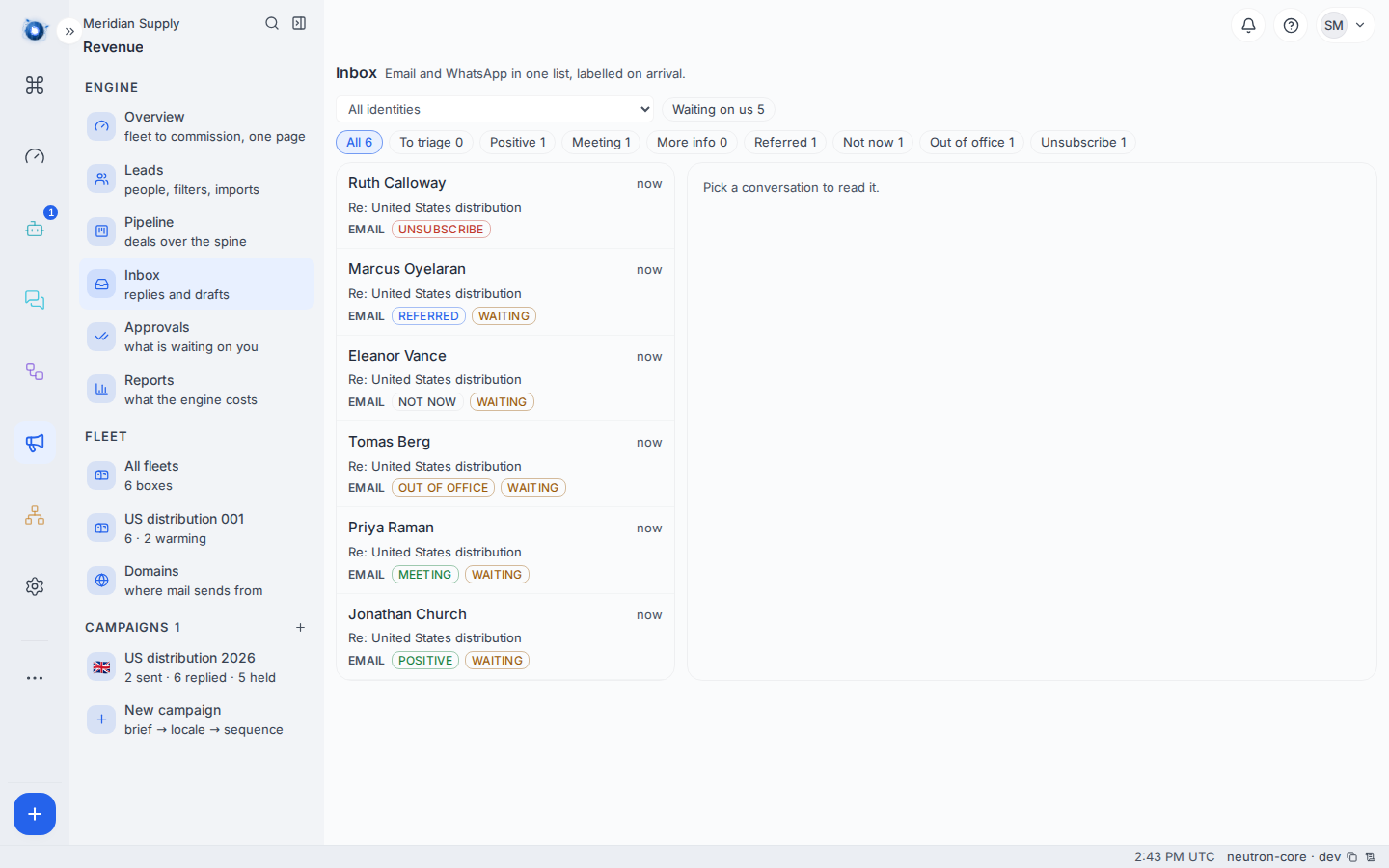The image size is (1389, 868).
Task: Select Inbox replies and drafts
Action: 197,285
